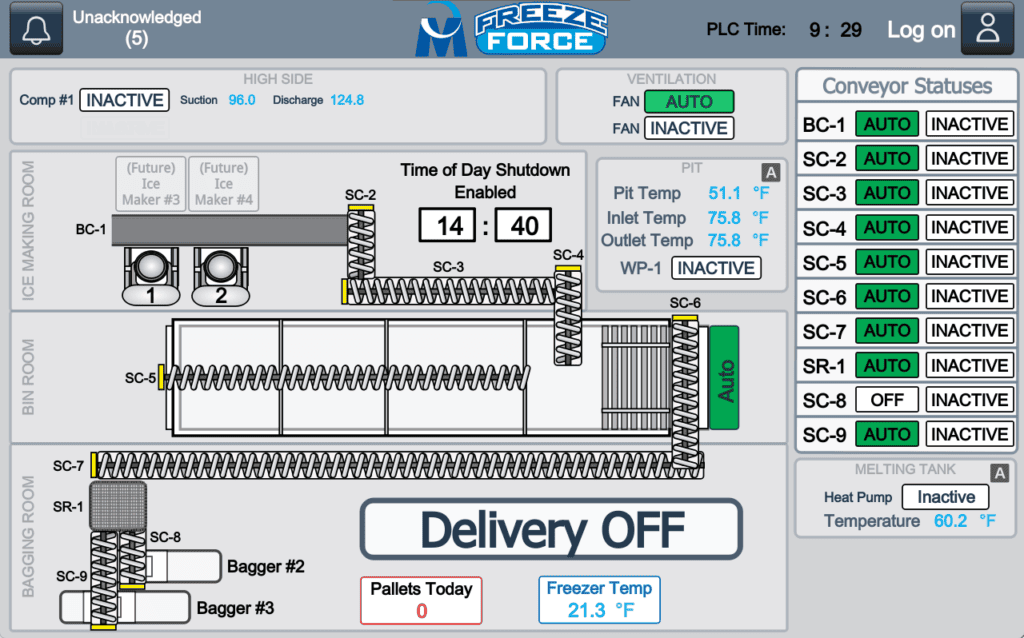Click the SC-7 long screw conveyor
This screenshot has height=638, width=1024.
[x=397, y=466]
